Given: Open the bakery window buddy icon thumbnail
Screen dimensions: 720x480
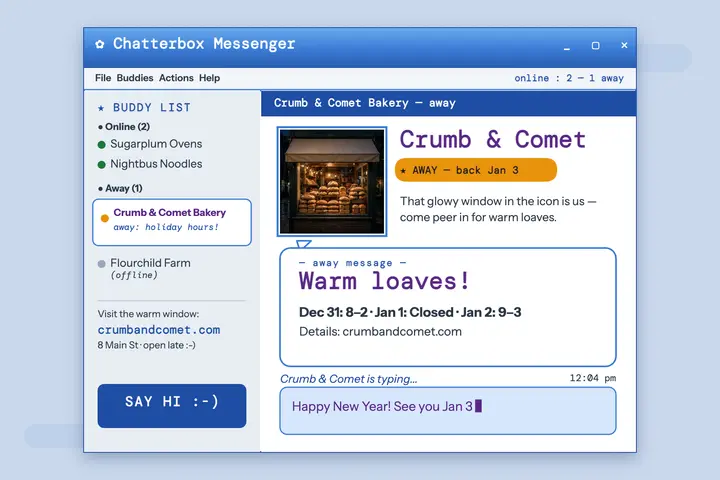Looking at the screenshot, I should 332,182.
